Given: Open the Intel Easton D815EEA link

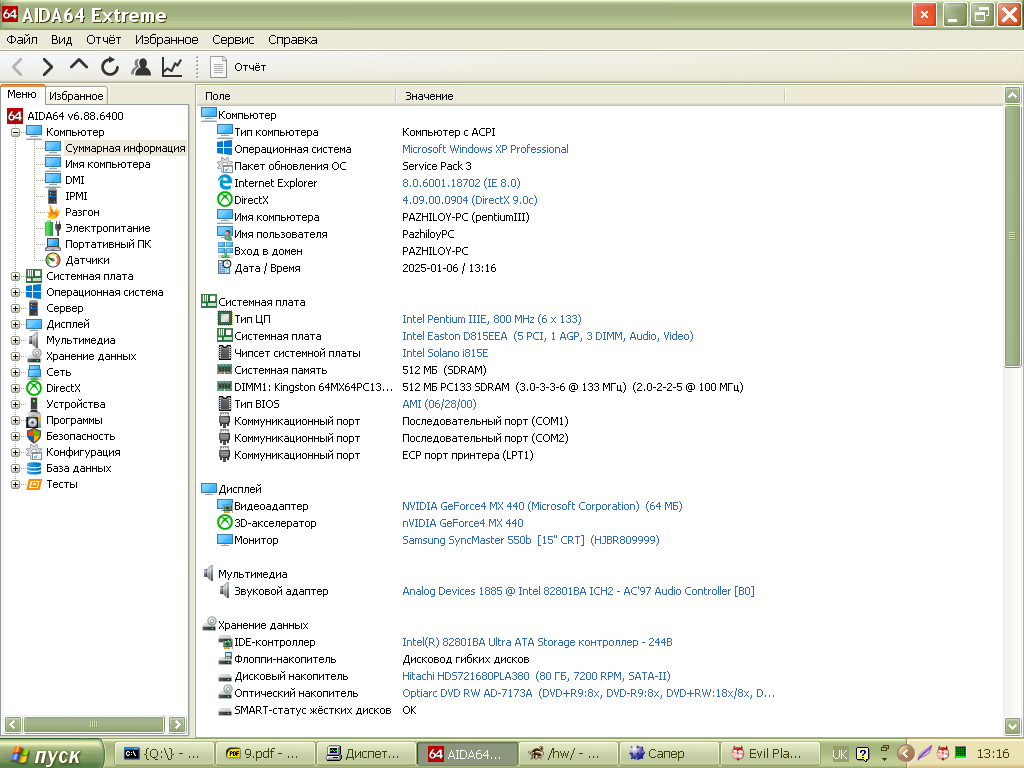Looking at the screenshot, I should coord(548,336).
